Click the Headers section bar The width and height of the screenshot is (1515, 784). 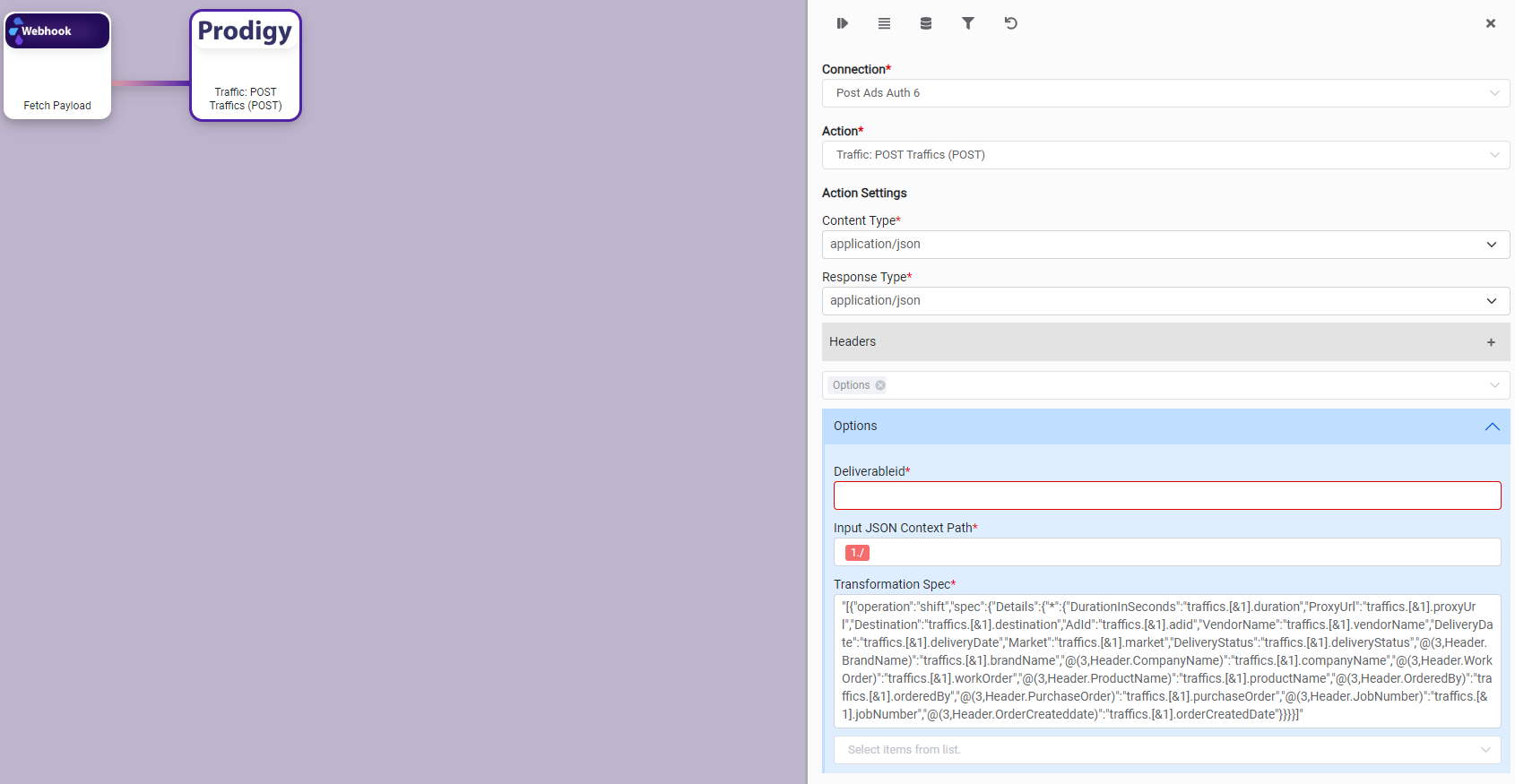pos(1147,342)
